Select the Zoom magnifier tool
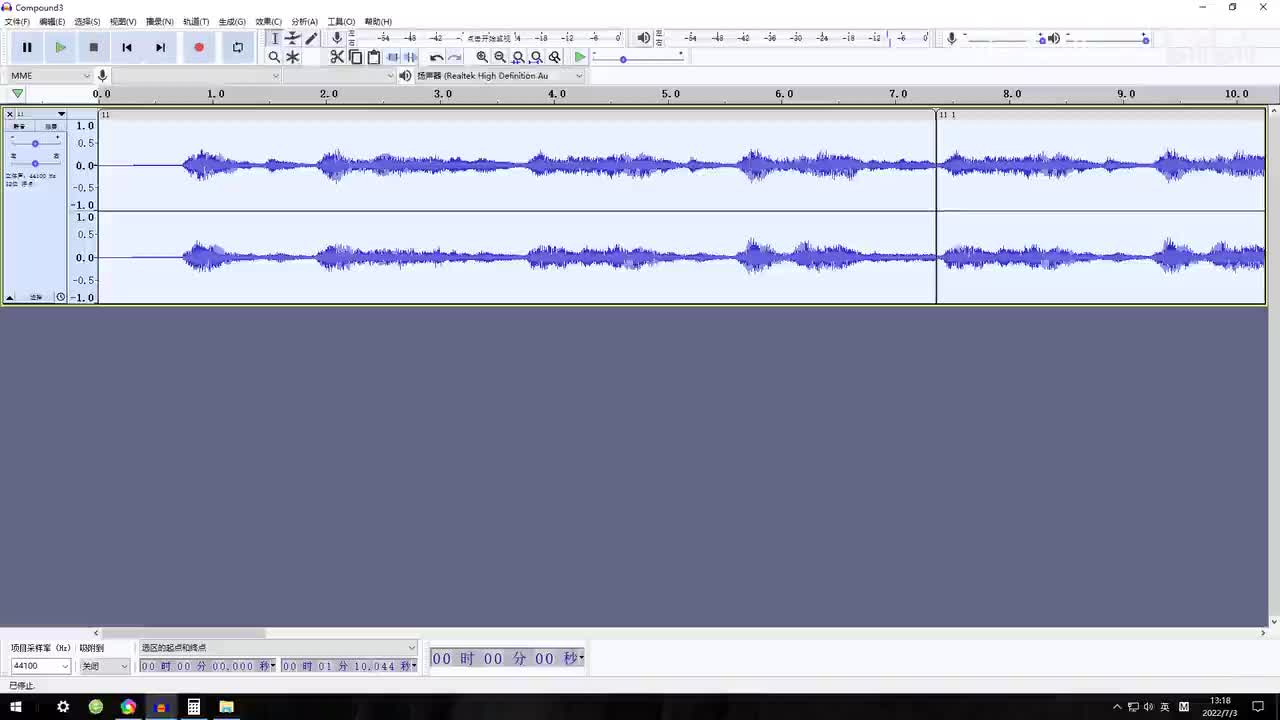 tap(274, 57)
